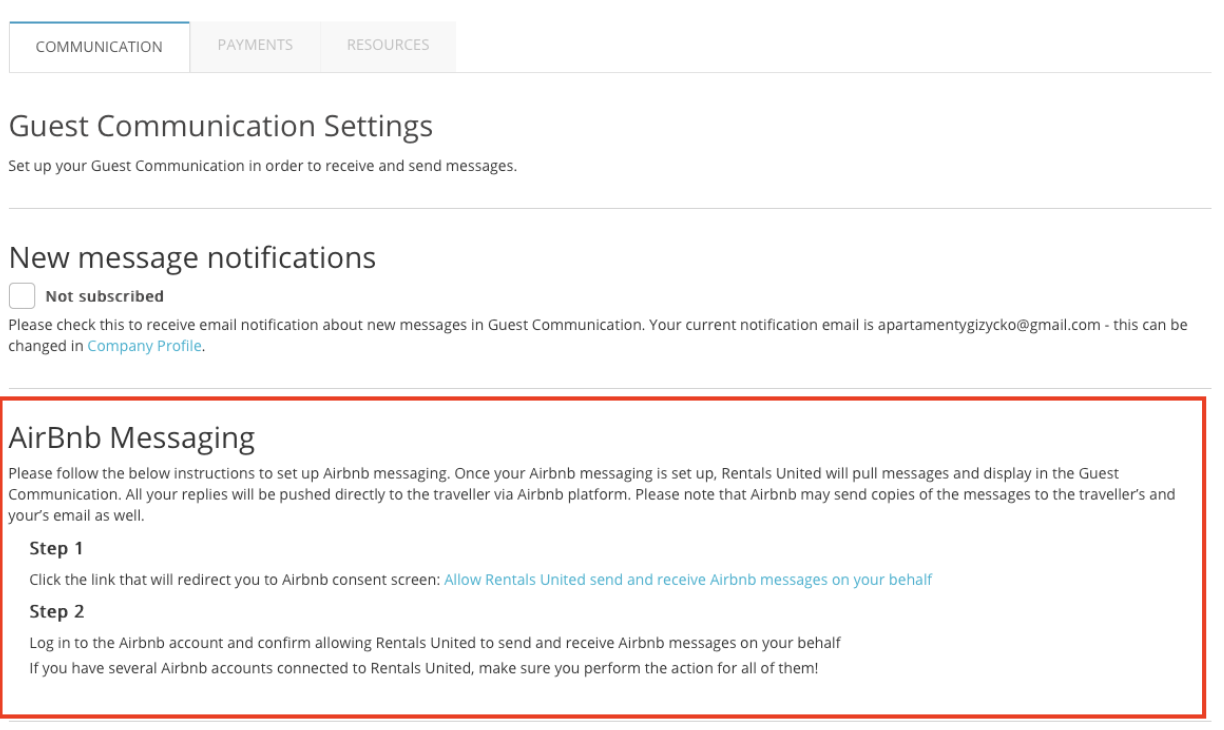
Task: Enable the Not subscribed notification checkbox
Action: coord(22,296)
